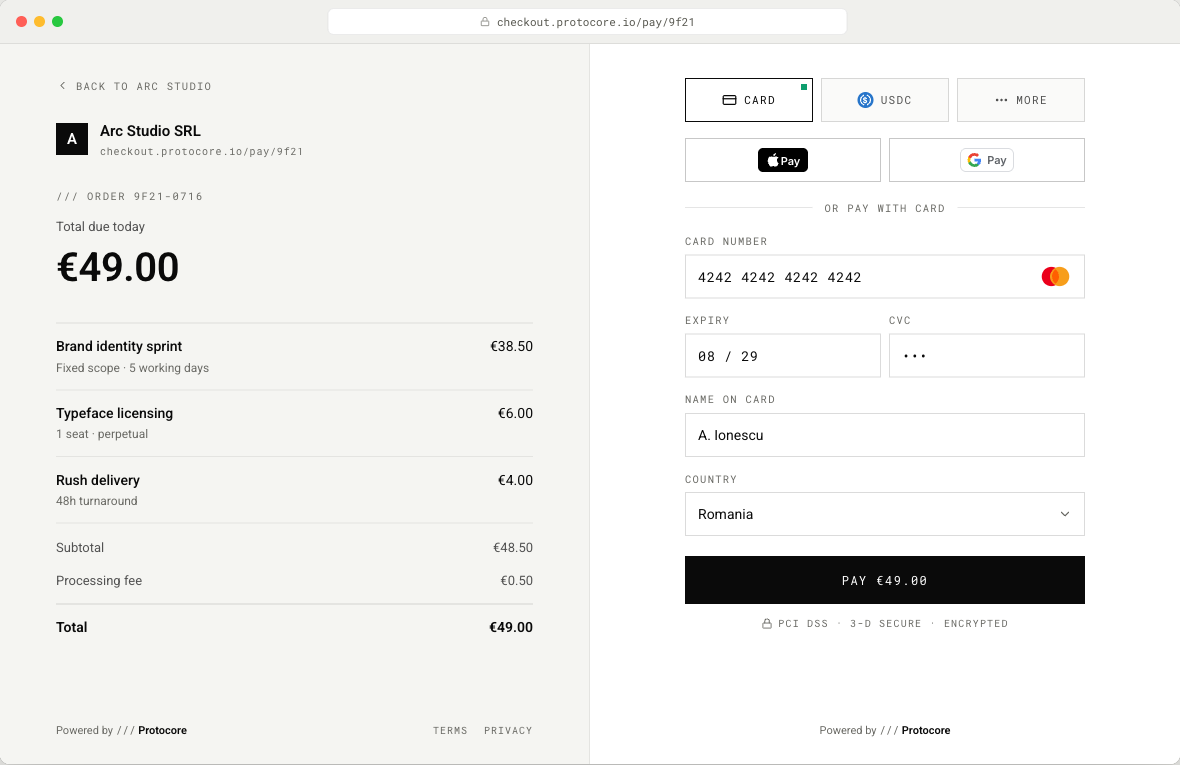The height and width of the screenshot is (765, 1180).
Task: Pay with Apple Pay
Action: pos(783,160)
